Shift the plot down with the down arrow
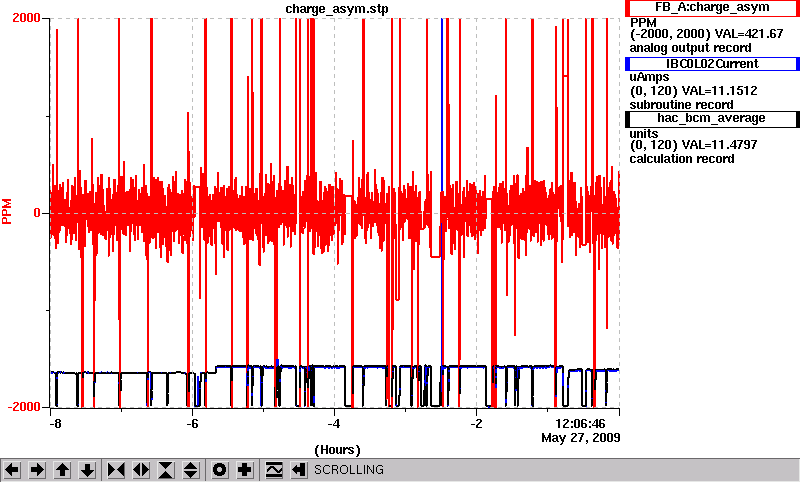 (87, 469)
